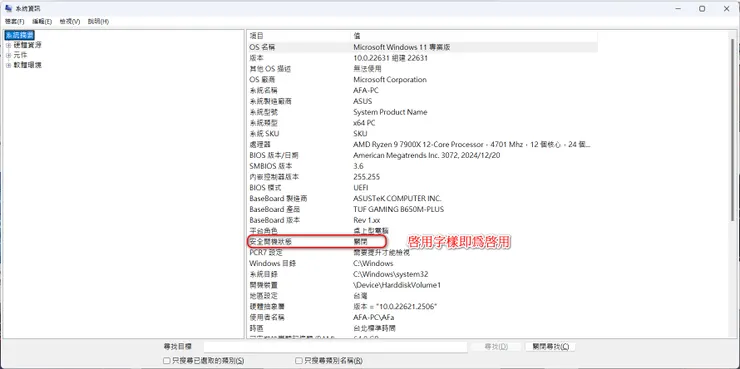Select the 版本 row label
740x369 pixels.
257,58
